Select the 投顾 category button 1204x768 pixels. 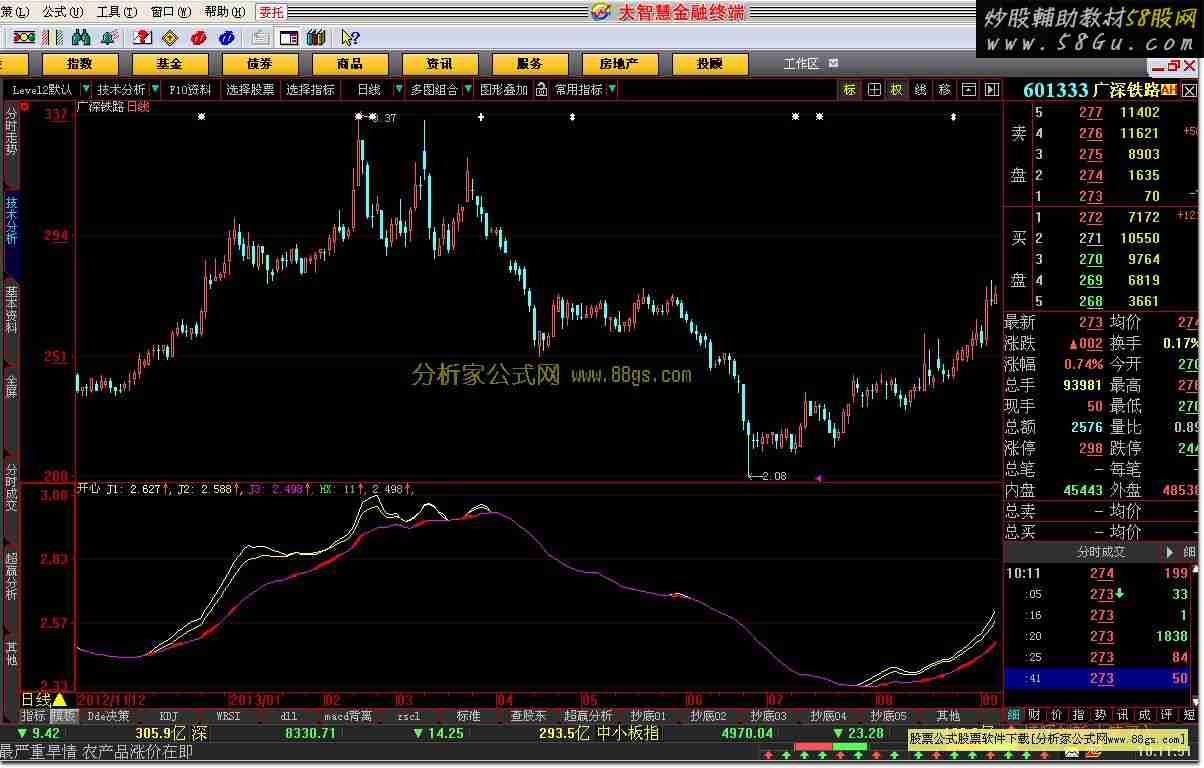[x=710, y=63]
